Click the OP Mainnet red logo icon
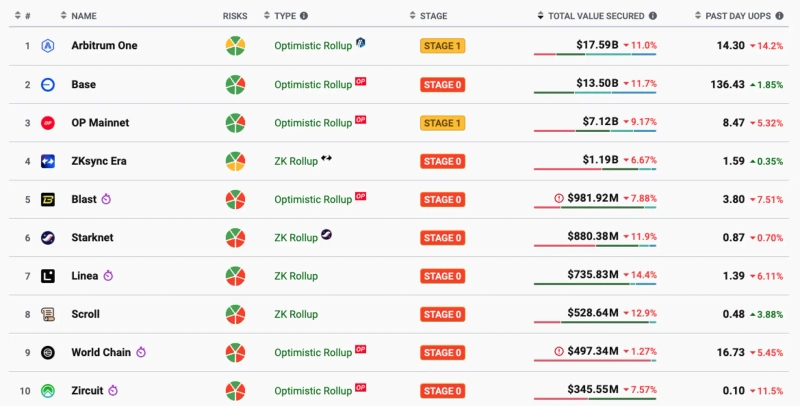The width and height of the screenshot is (800, 406). [x=47, y=123]
